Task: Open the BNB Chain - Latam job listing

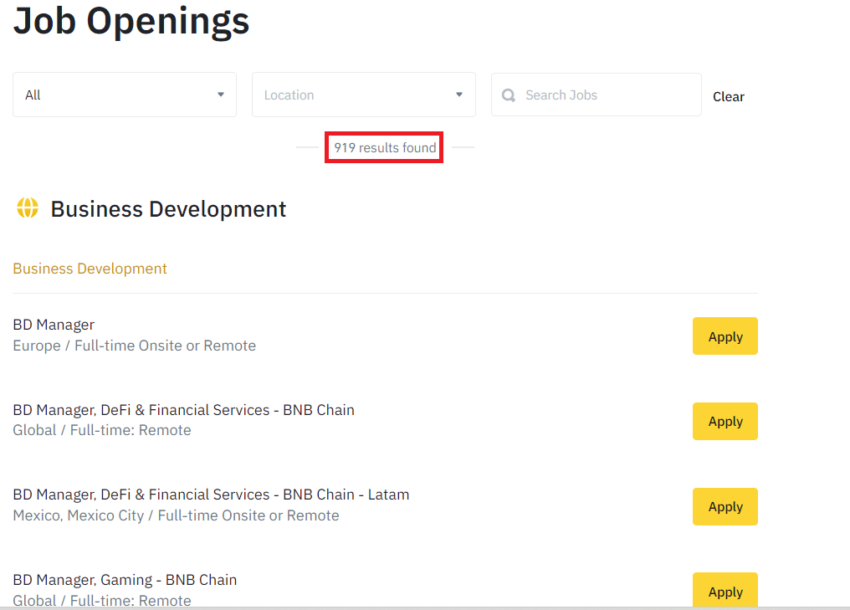Action: point(211,495)
